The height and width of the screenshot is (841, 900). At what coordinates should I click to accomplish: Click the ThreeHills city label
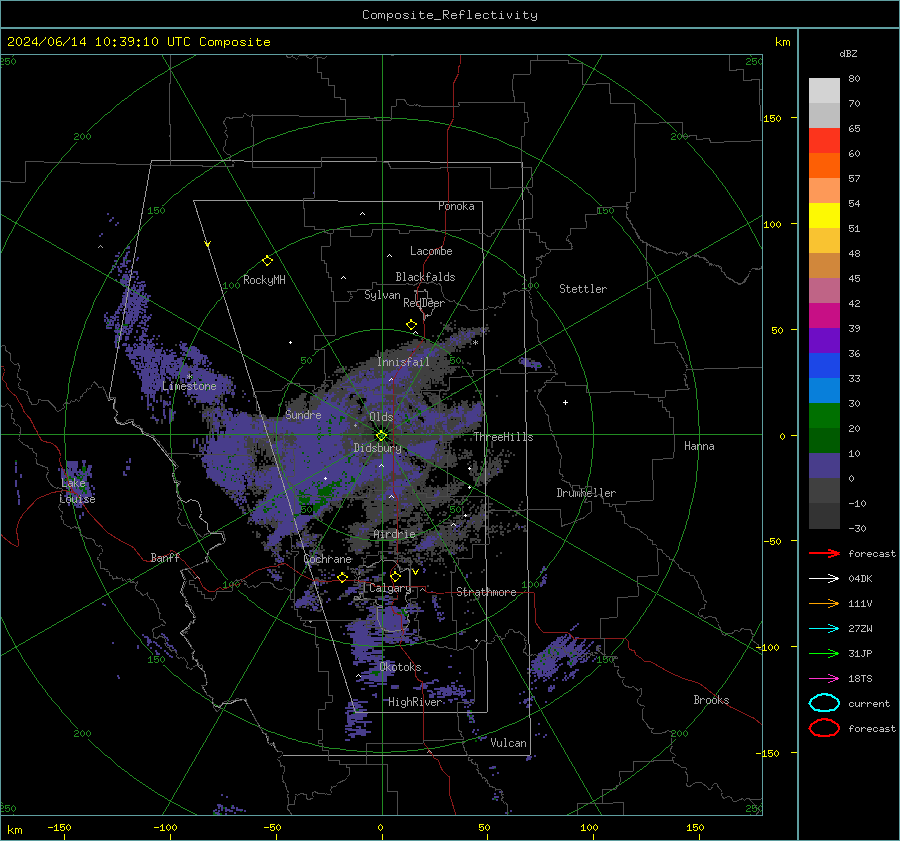point(503,437)
